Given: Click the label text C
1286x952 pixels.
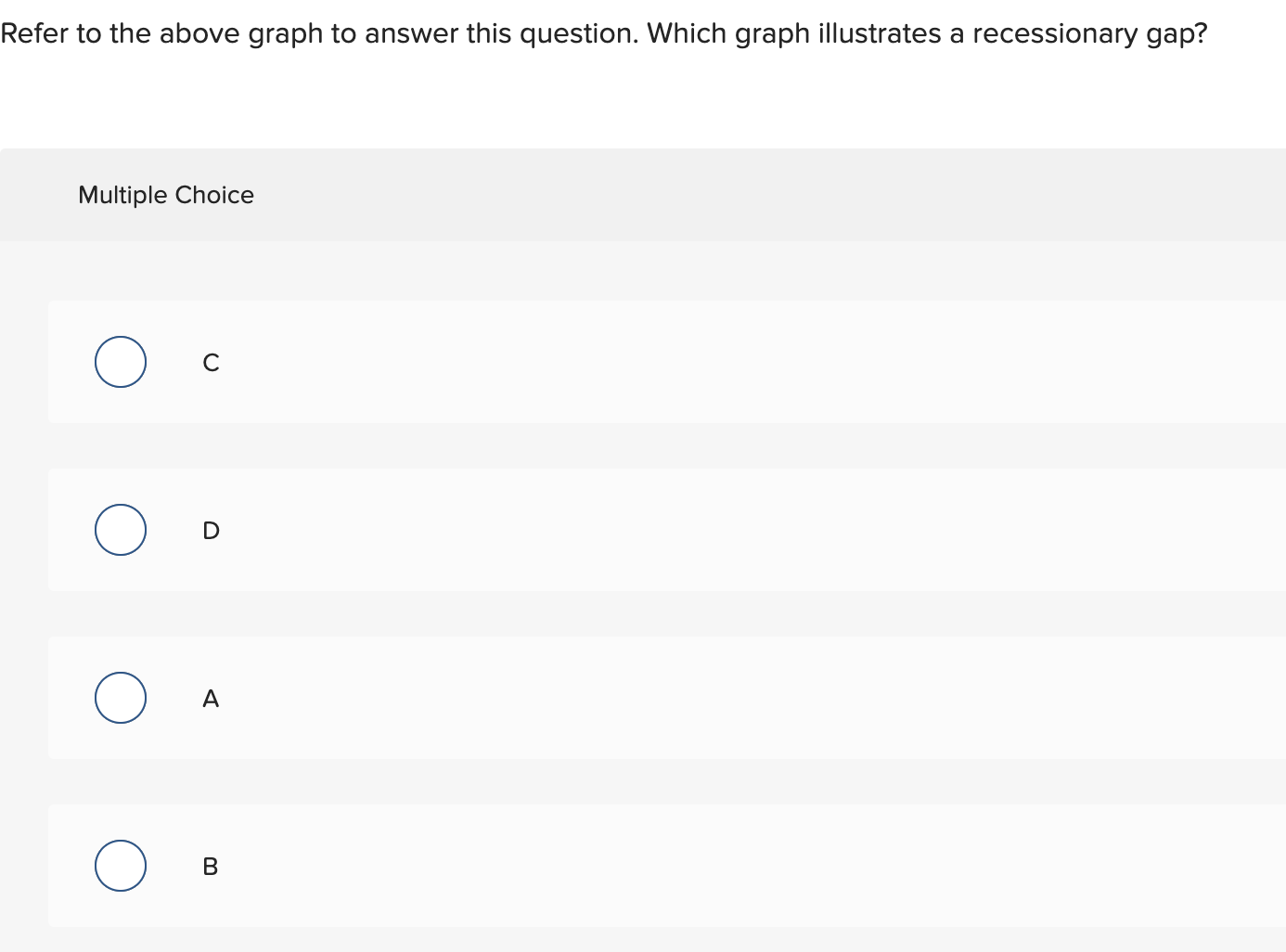Looking at the screenshot, I should click(x=210, y=363).
